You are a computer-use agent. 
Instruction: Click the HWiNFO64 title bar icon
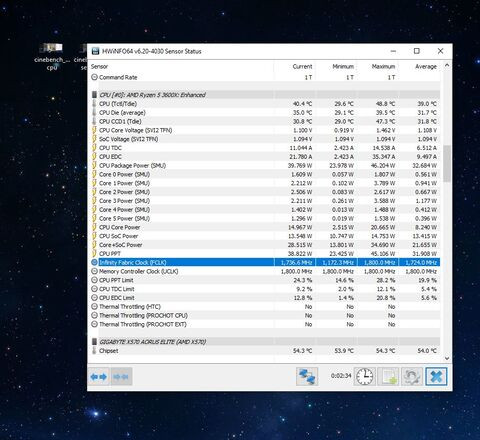coord(95,51)
